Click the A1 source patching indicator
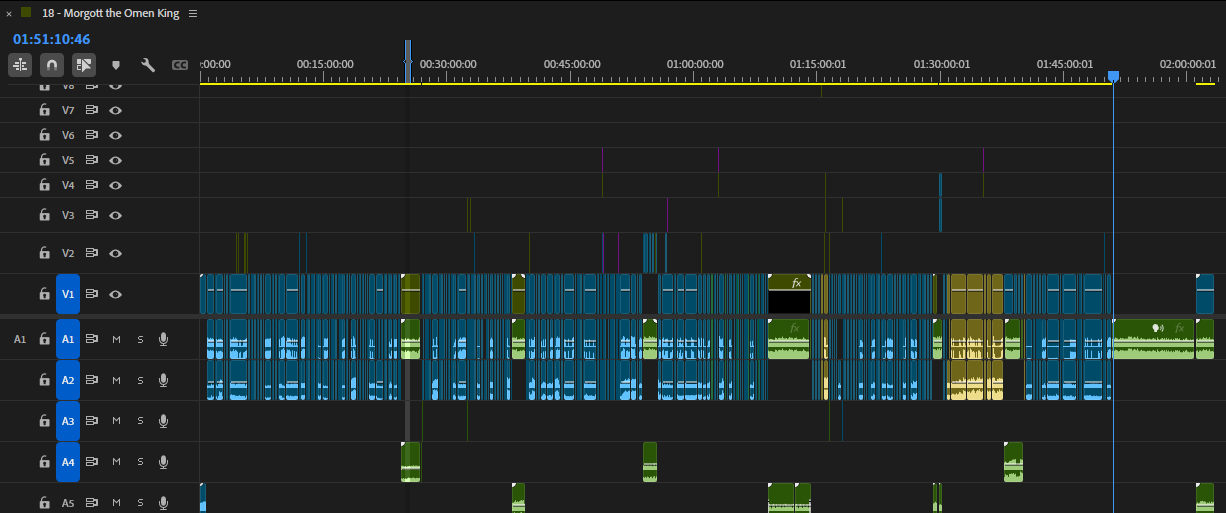Screen dimensions: 1226x513 tap(20, 339)
